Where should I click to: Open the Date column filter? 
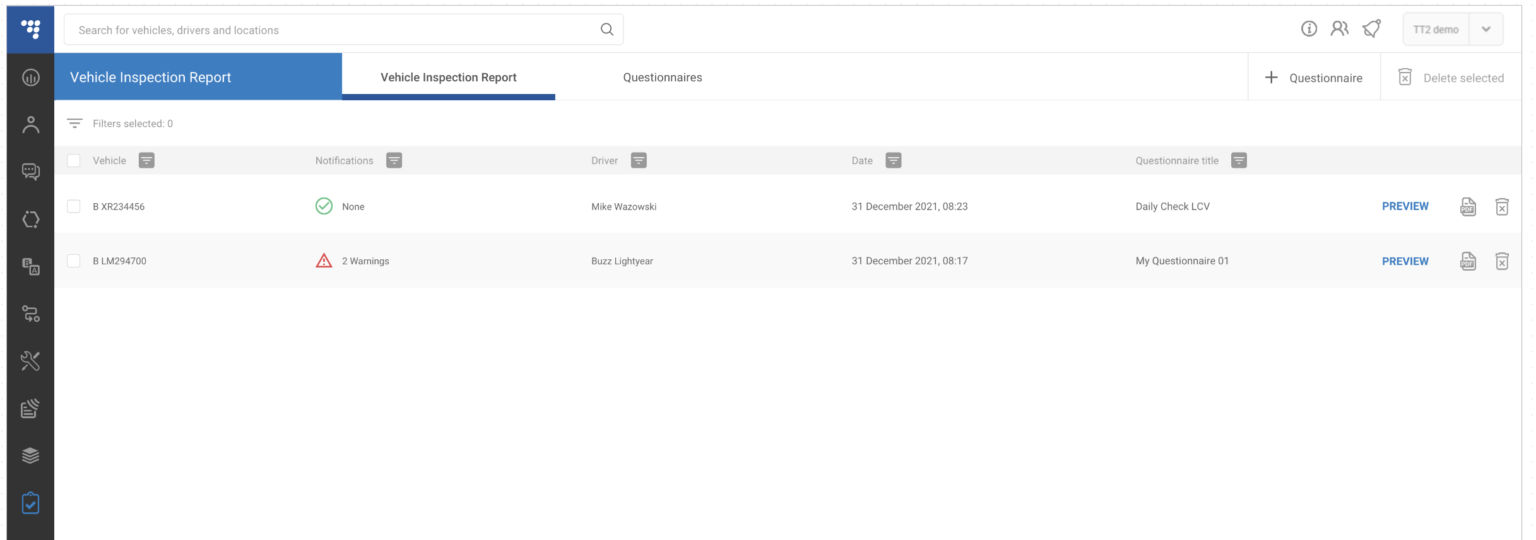894,160
